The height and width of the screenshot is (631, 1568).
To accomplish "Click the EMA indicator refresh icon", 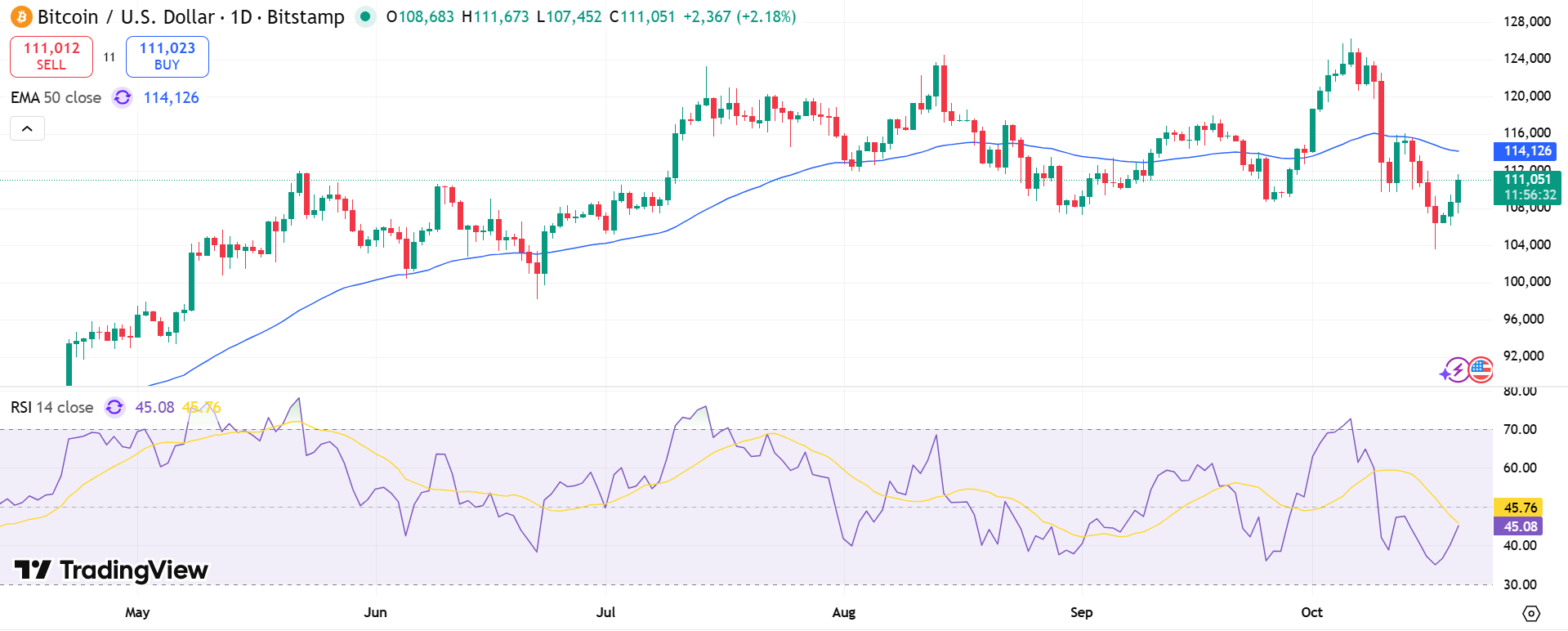I will (x=122, y=97).
